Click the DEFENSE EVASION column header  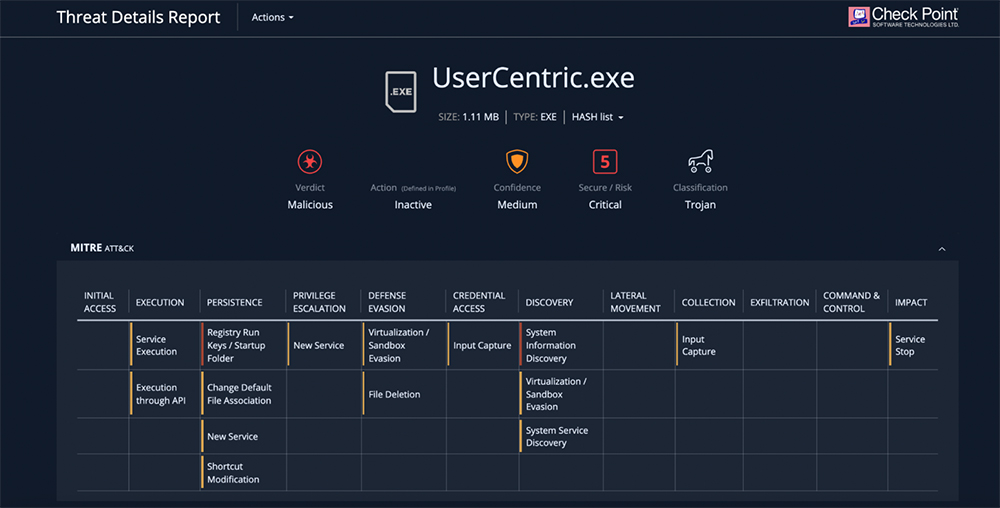[x=387, y=302]
